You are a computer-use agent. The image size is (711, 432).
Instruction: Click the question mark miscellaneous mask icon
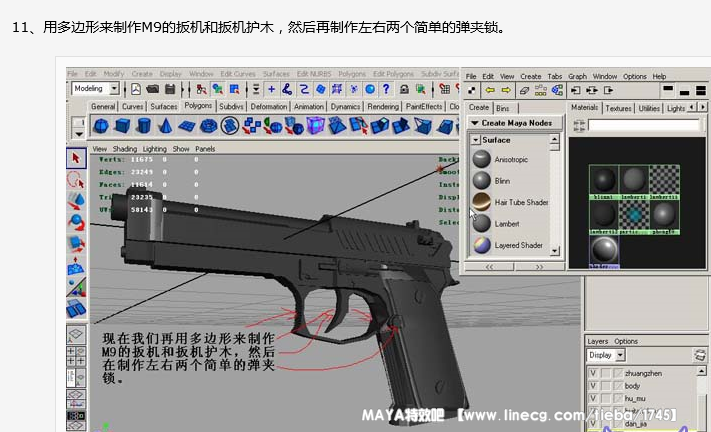pyautogui.click(x=386, y=89)
